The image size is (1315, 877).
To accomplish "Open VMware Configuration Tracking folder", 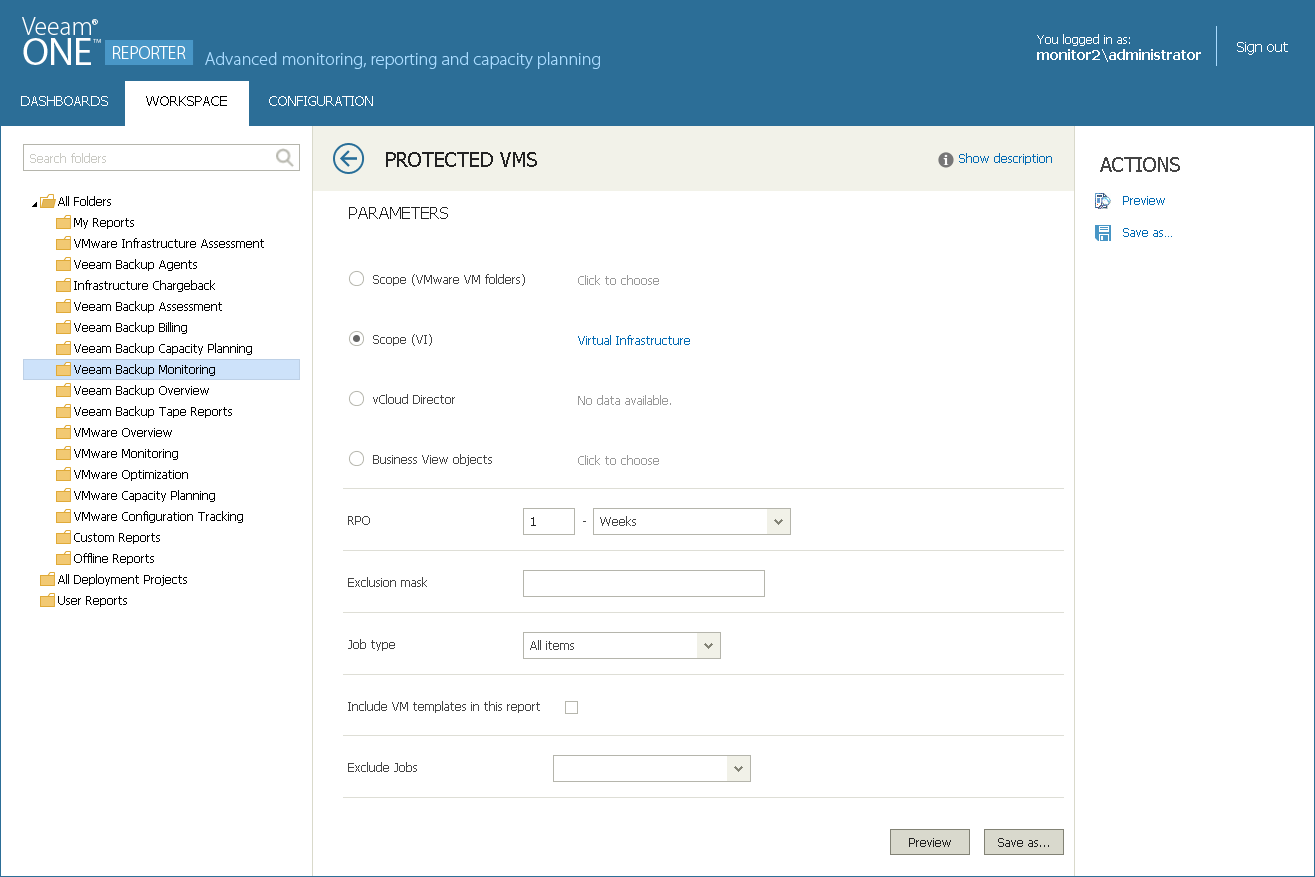I will [158, 516].
